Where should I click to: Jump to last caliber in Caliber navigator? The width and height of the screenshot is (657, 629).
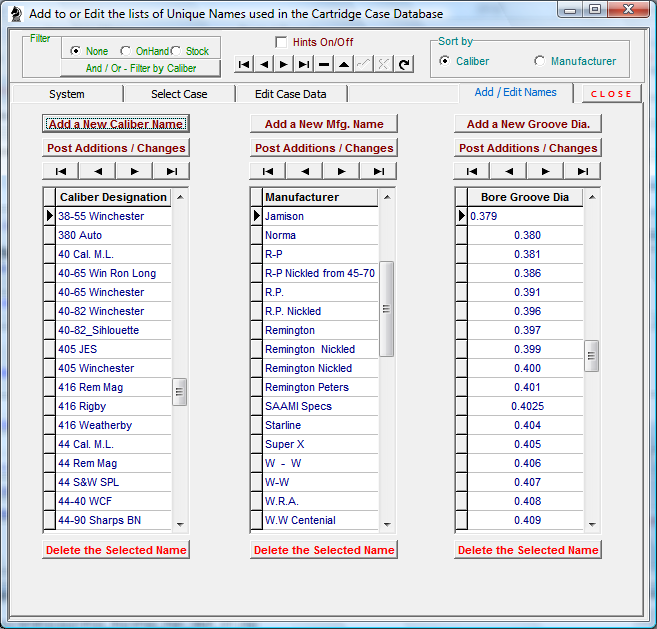[172, 171]
